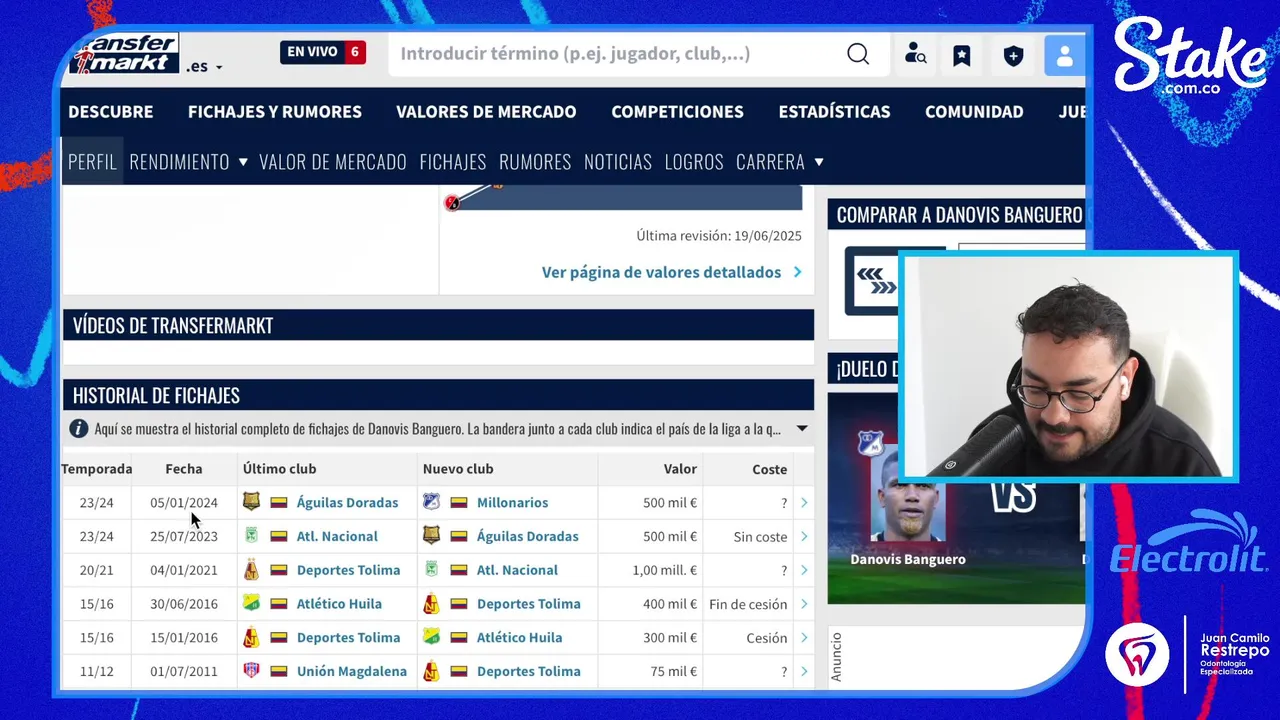Open Atlético Huila link in 30/06/2016 row
The image size is (1280, 720).
(x=339, y=604)
